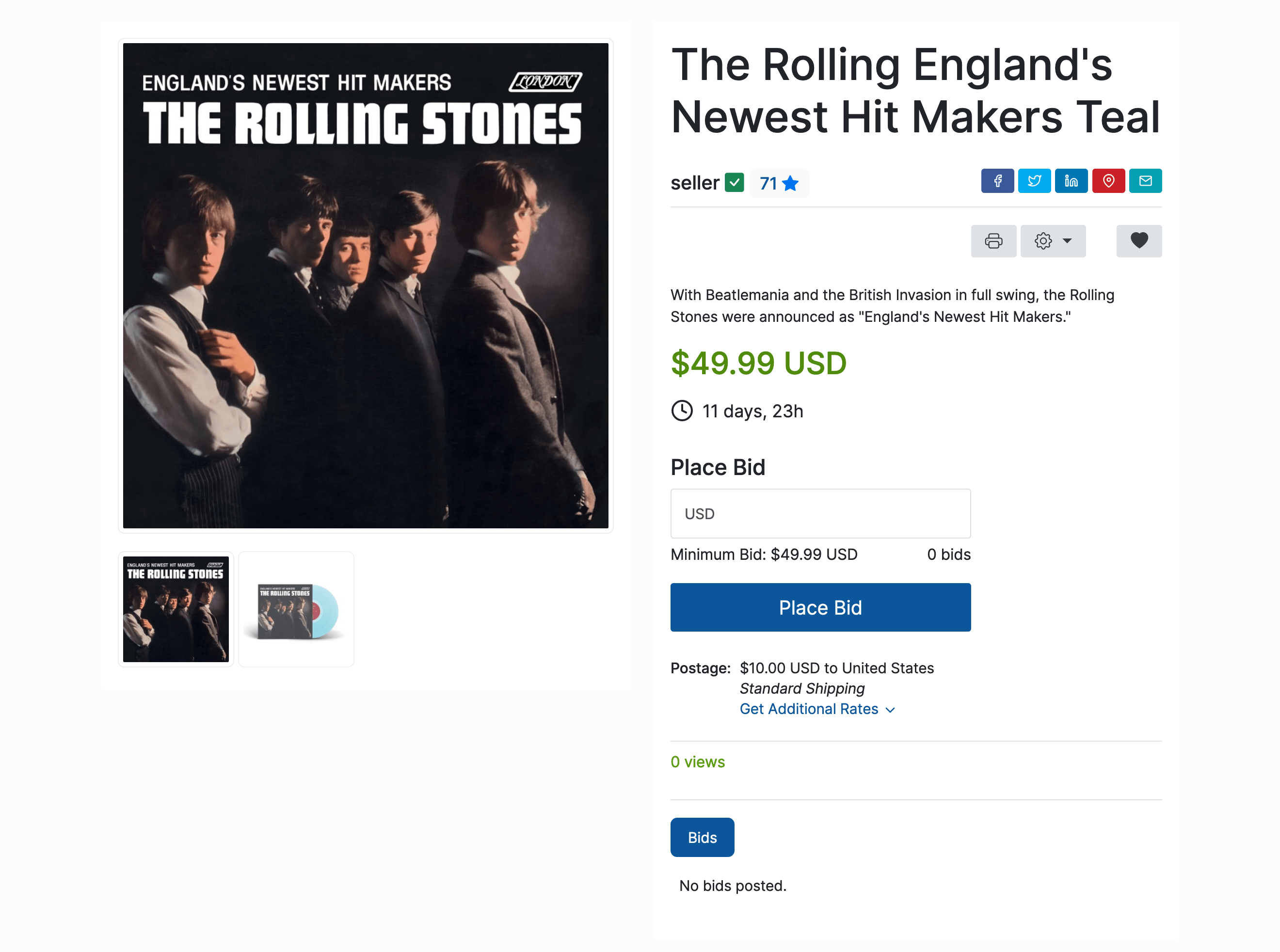Viewport: 1280px width, 952px height.
Task: View seller's 71 star rating
Action: coord(779,183)
